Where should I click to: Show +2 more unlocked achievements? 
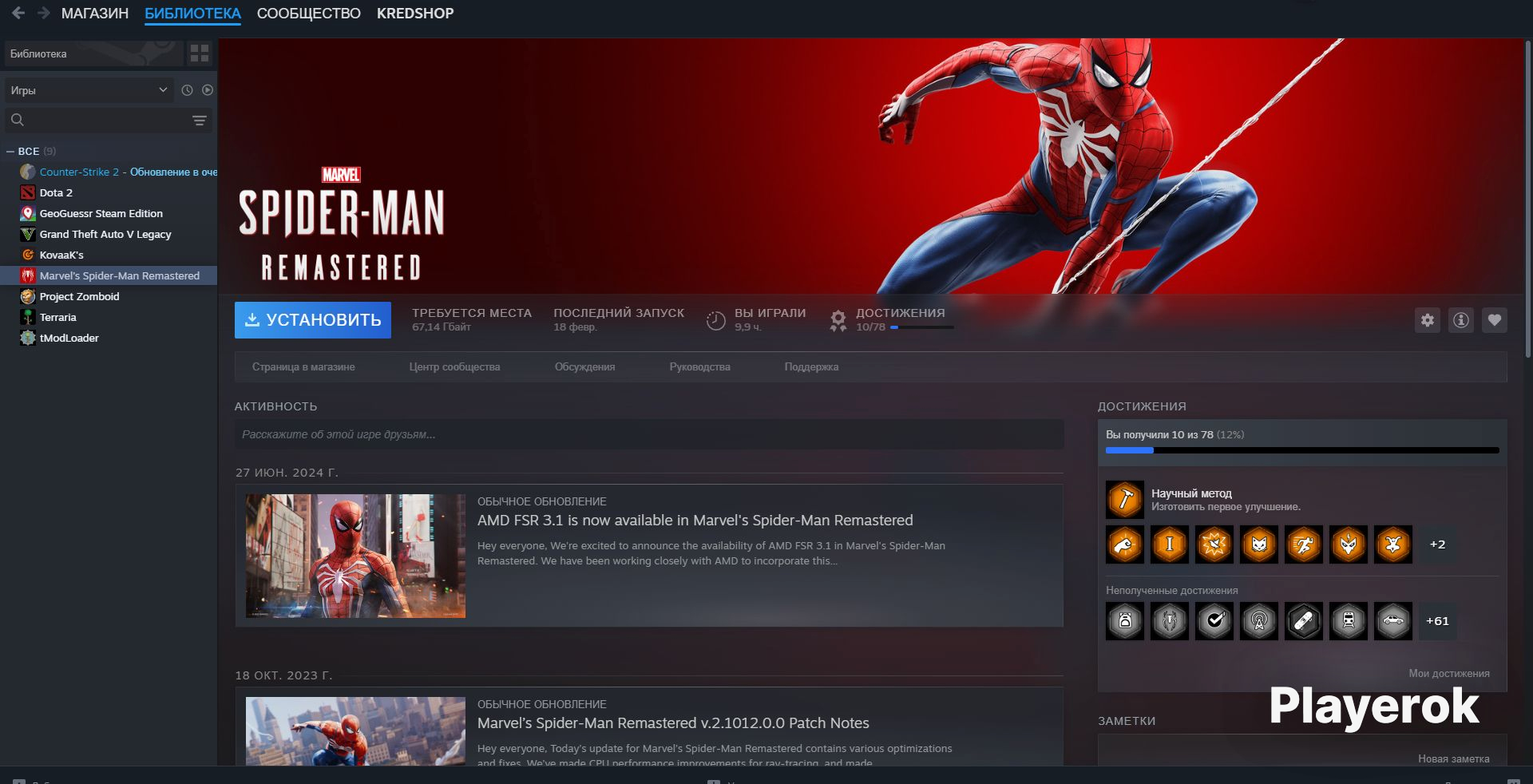1437,544
